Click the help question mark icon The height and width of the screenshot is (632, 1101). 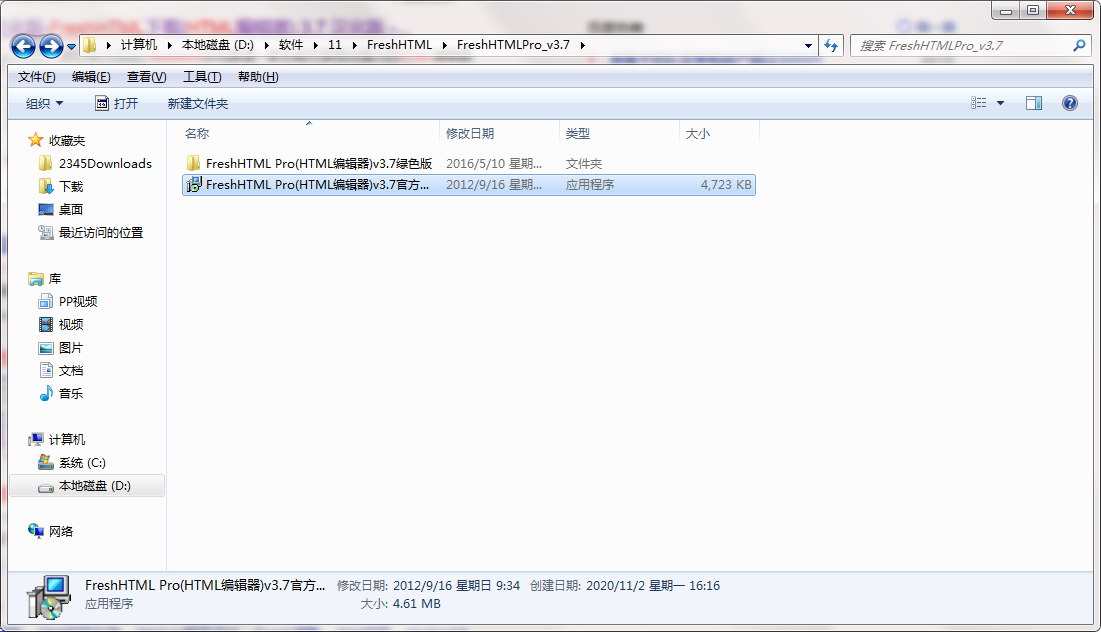click(x=1069, y=102)
